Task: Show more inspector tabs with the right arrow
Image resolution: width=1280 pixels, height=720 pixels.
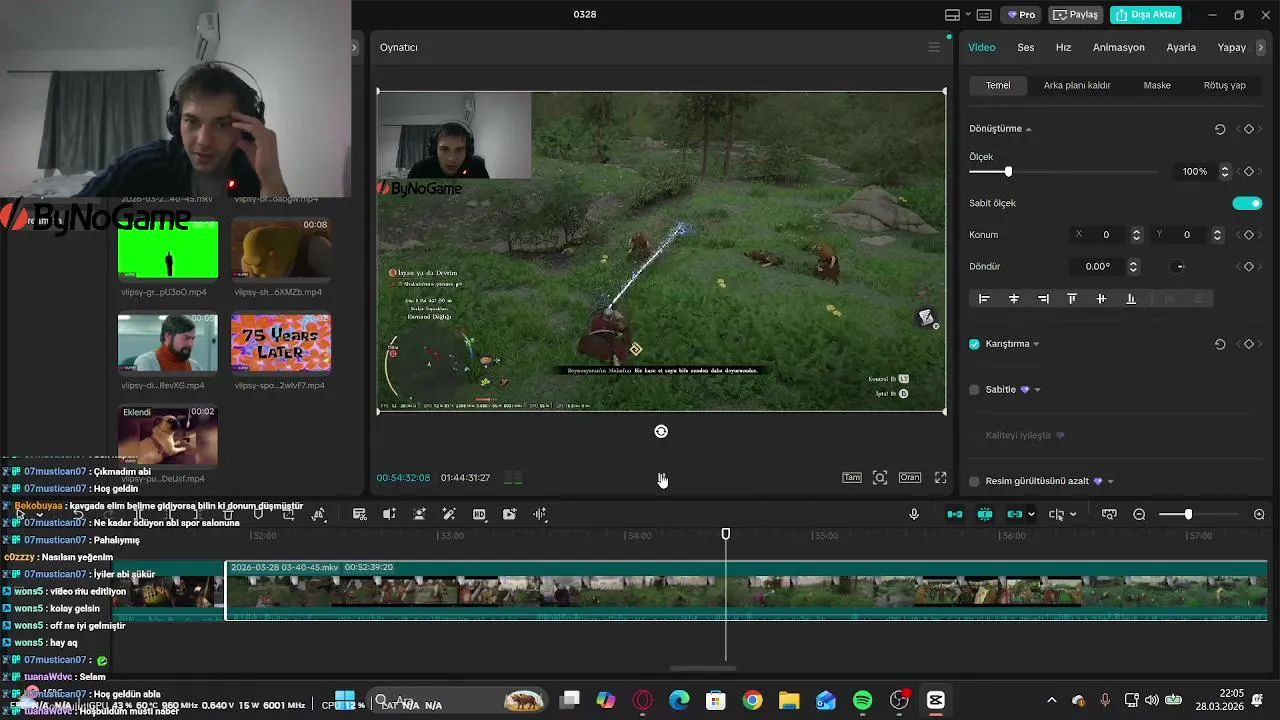Action: point(1260,47)
